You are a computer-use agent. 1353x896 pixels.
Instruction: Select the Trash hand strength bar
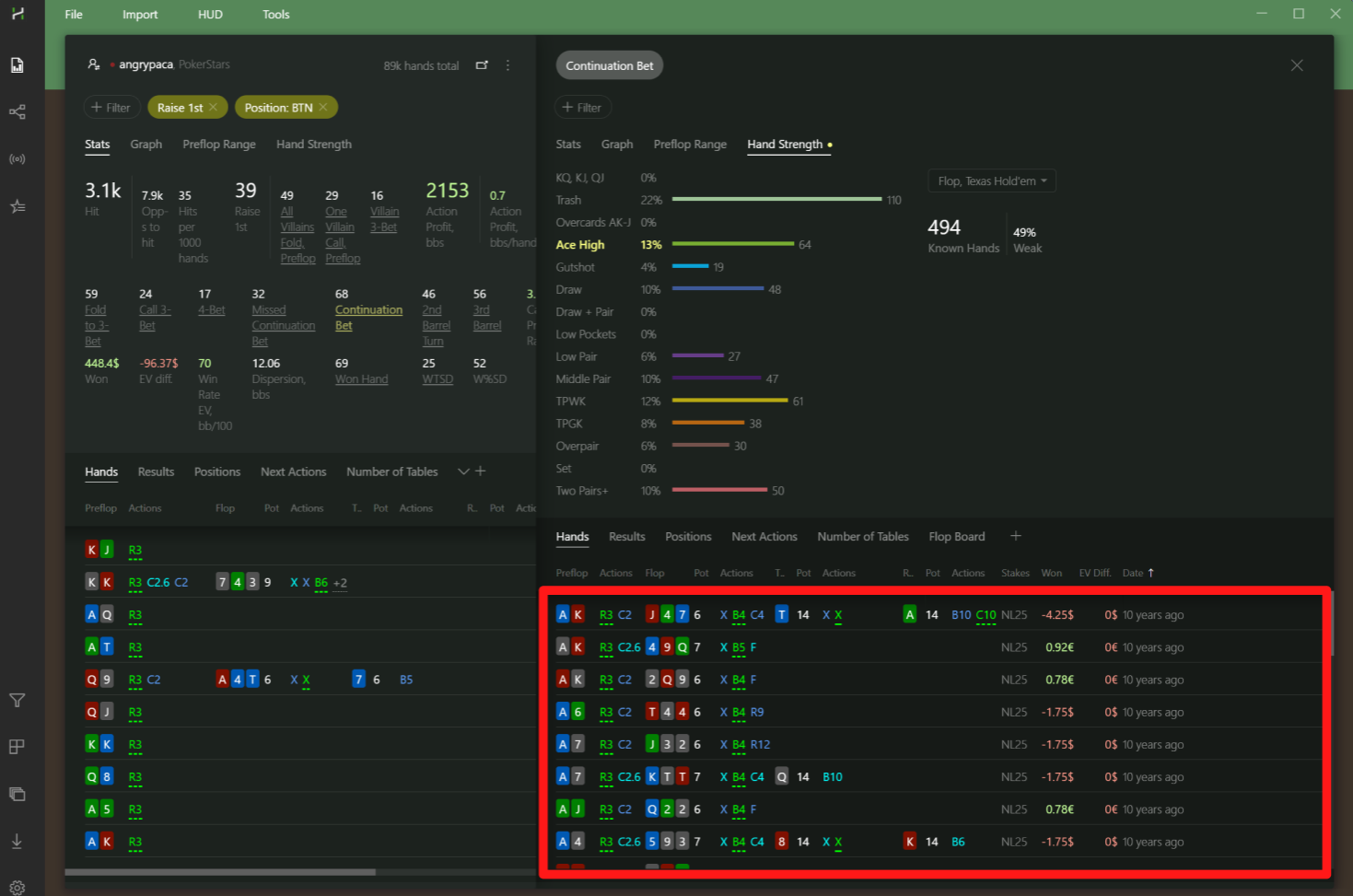coord(776,200)
